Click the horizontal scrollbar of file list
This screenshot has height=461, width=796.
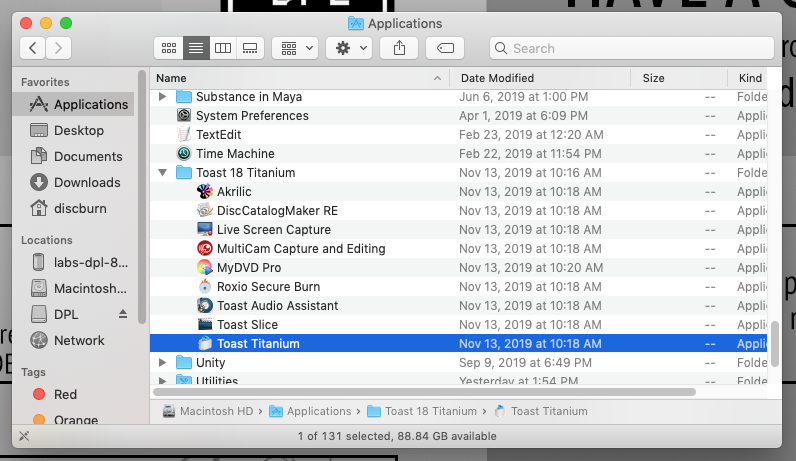coord(424,392)
